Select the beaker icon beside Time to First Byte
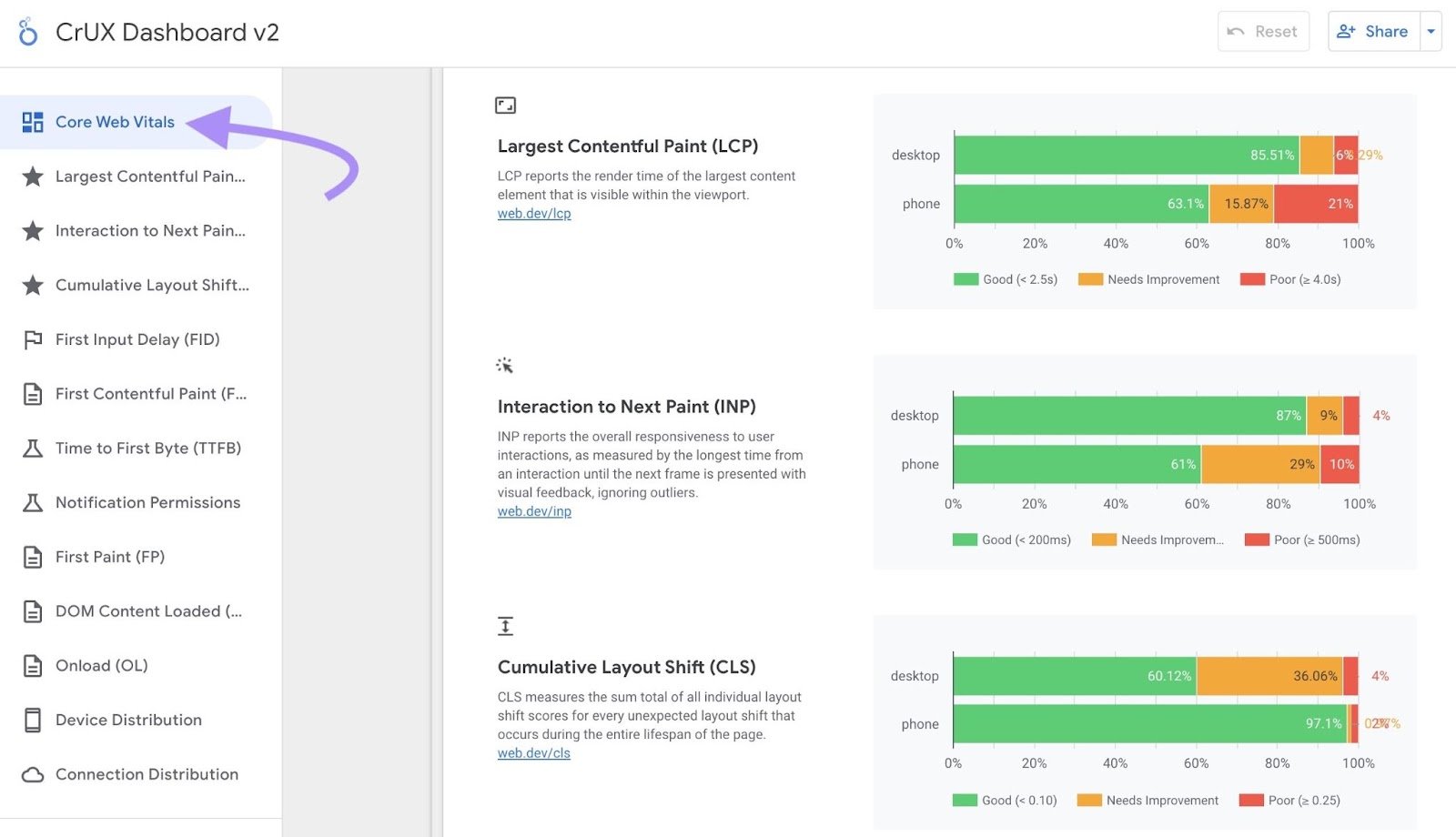The image size is (1456, 837). (x=33, y=448)
